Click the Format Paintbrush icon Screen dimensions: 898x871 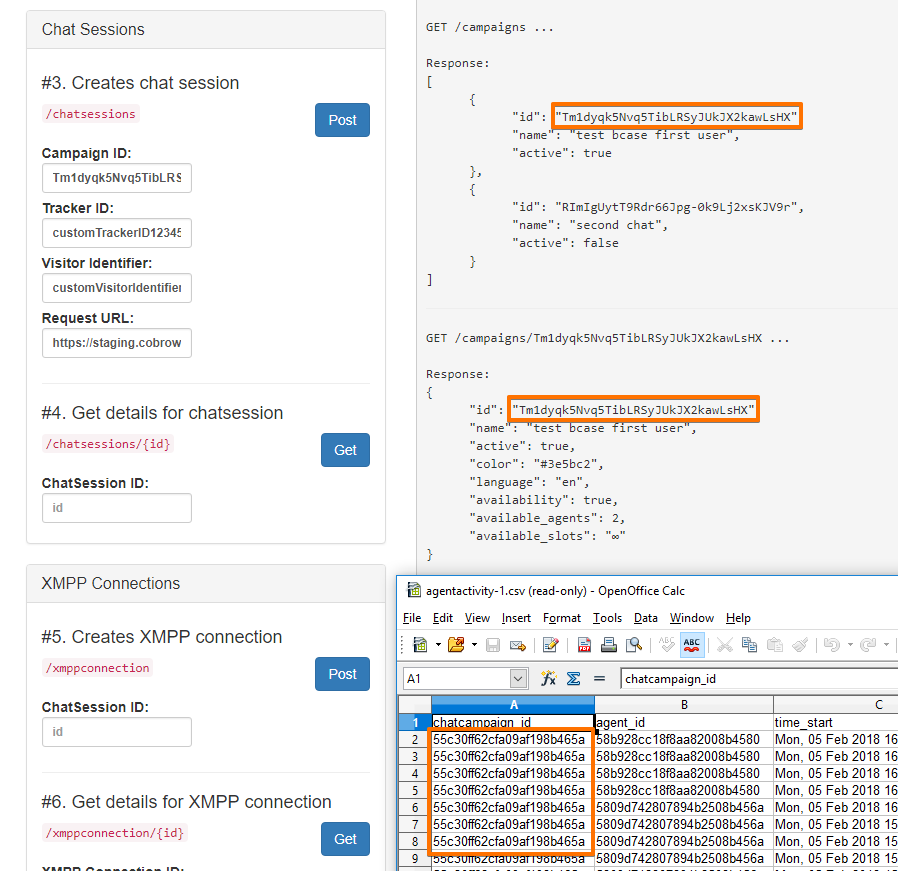(800, 645)
